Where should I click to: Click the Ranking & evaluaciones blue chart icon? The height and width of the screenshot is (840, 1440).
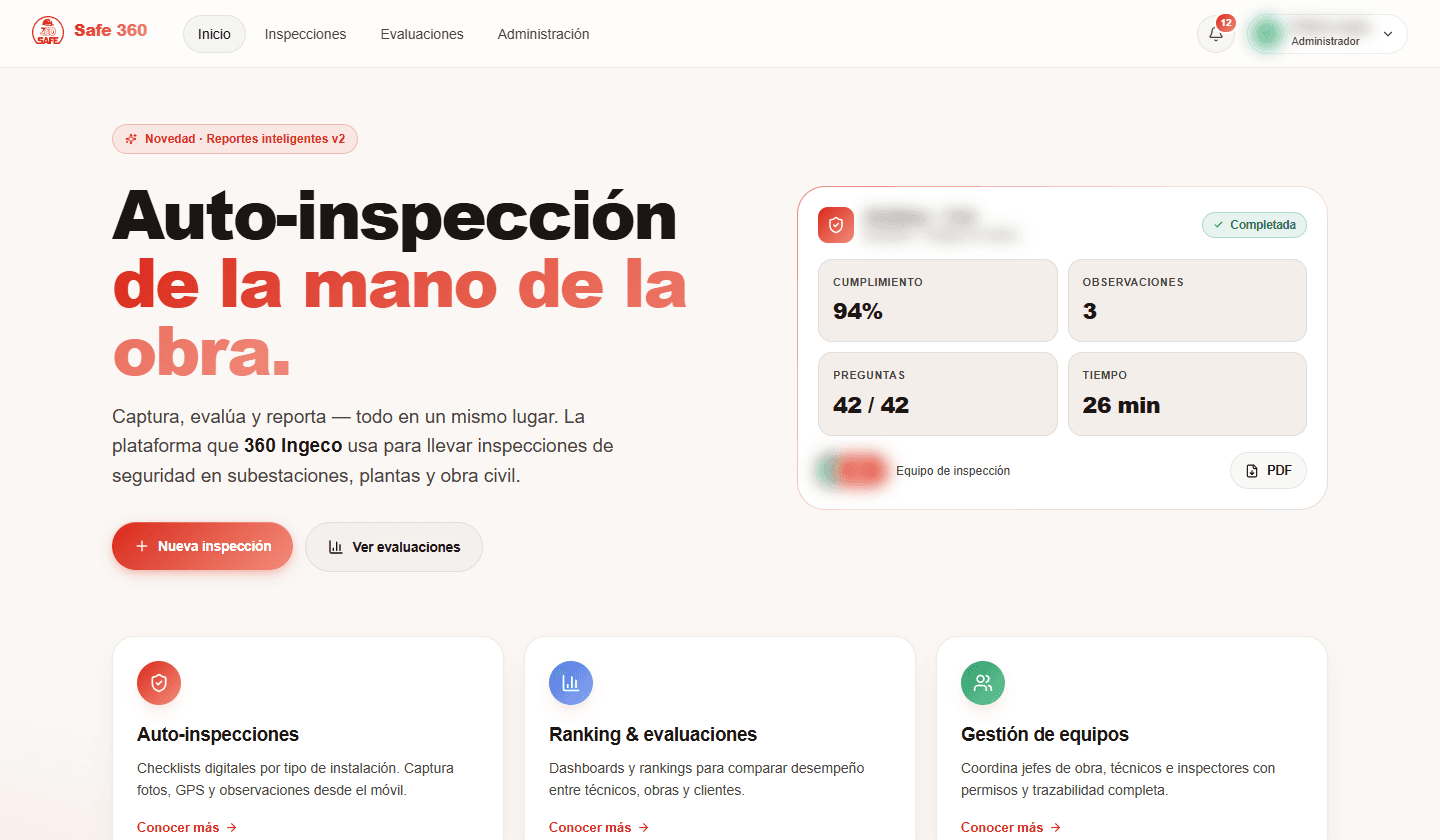point(571,683)
